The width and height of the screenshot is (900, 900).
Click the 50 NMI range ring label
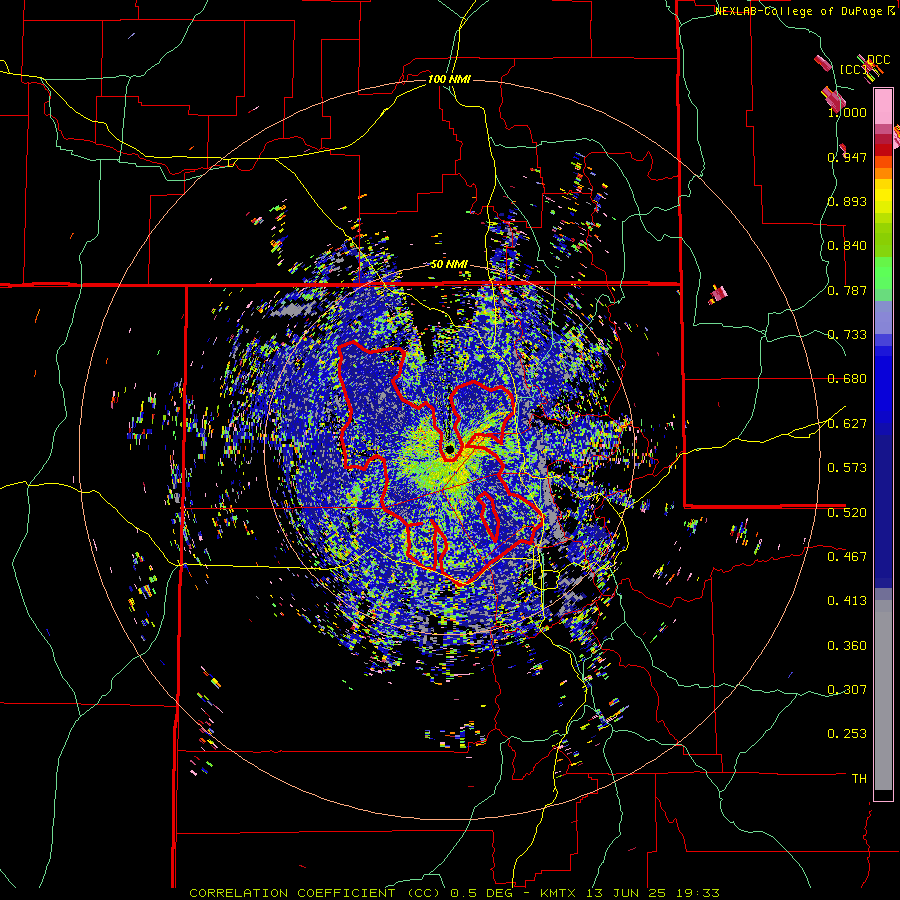click(449, 265)
